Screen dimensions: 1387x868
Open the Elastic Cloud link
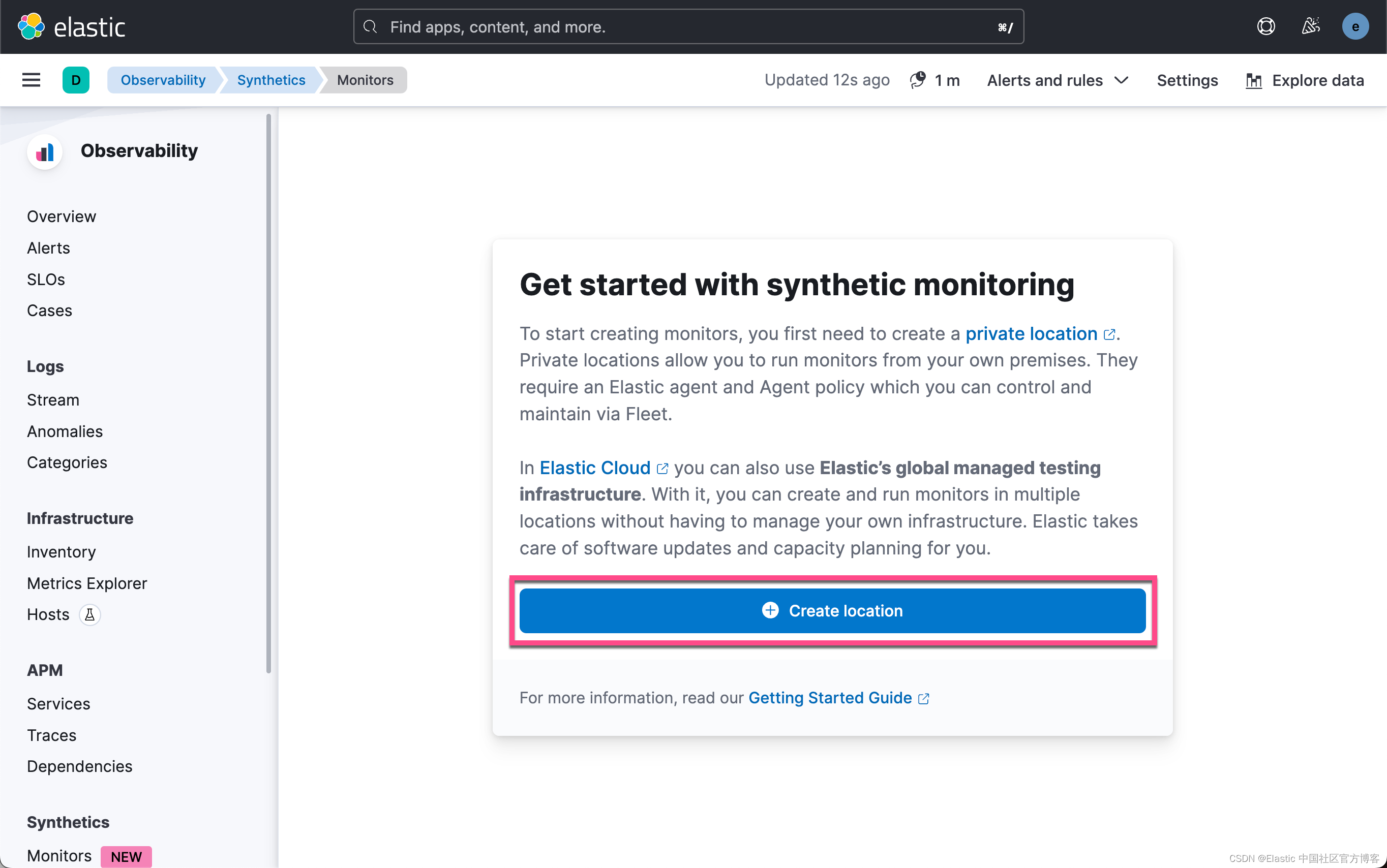point(594,468)
